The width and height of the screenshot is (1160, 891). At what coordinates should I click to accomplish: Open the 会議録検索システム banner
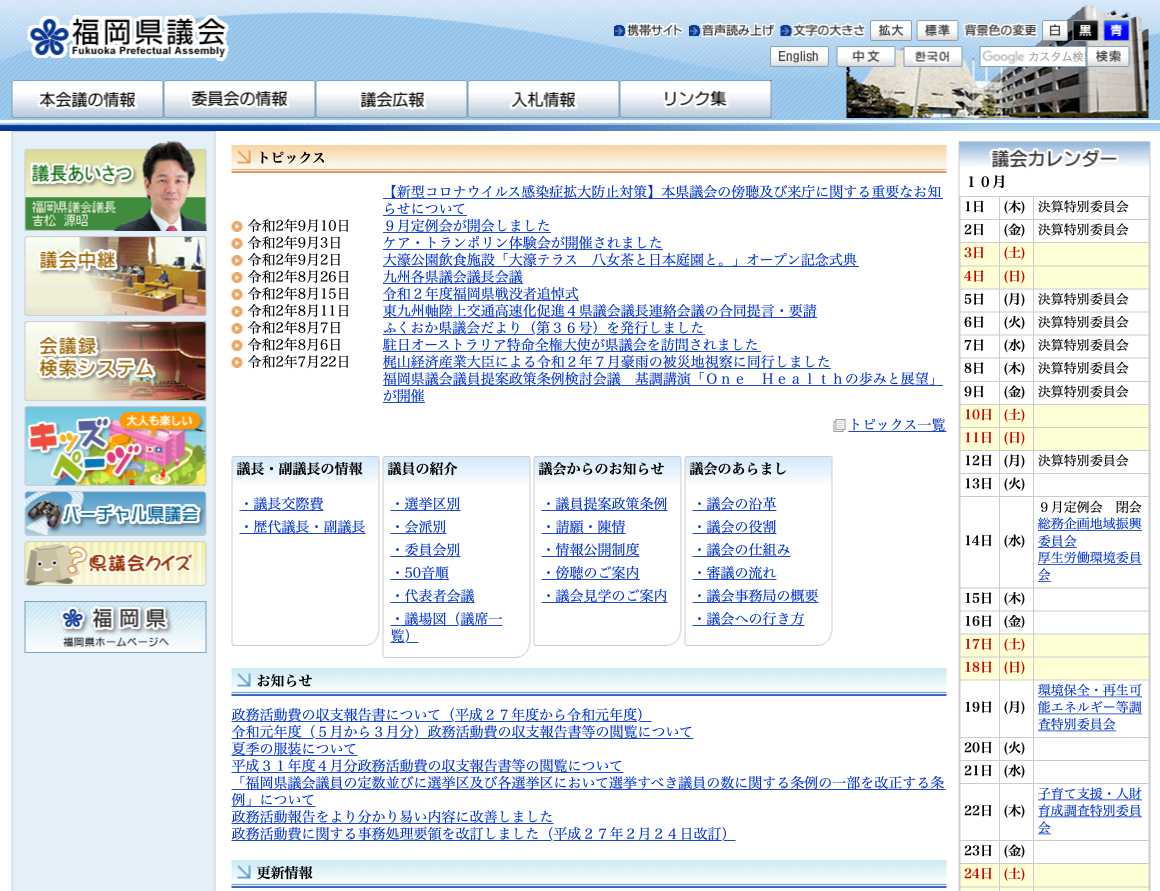click(115, 360)
